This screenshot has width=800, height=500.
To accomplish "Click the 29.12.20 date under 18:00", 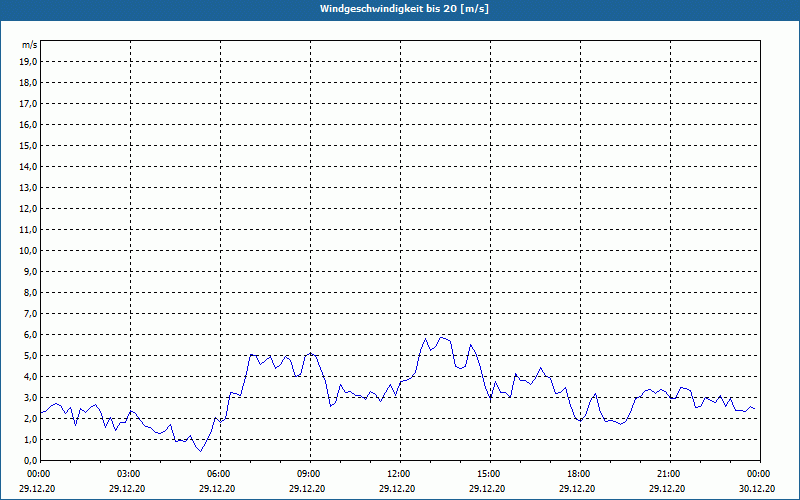I will (577, 488).
